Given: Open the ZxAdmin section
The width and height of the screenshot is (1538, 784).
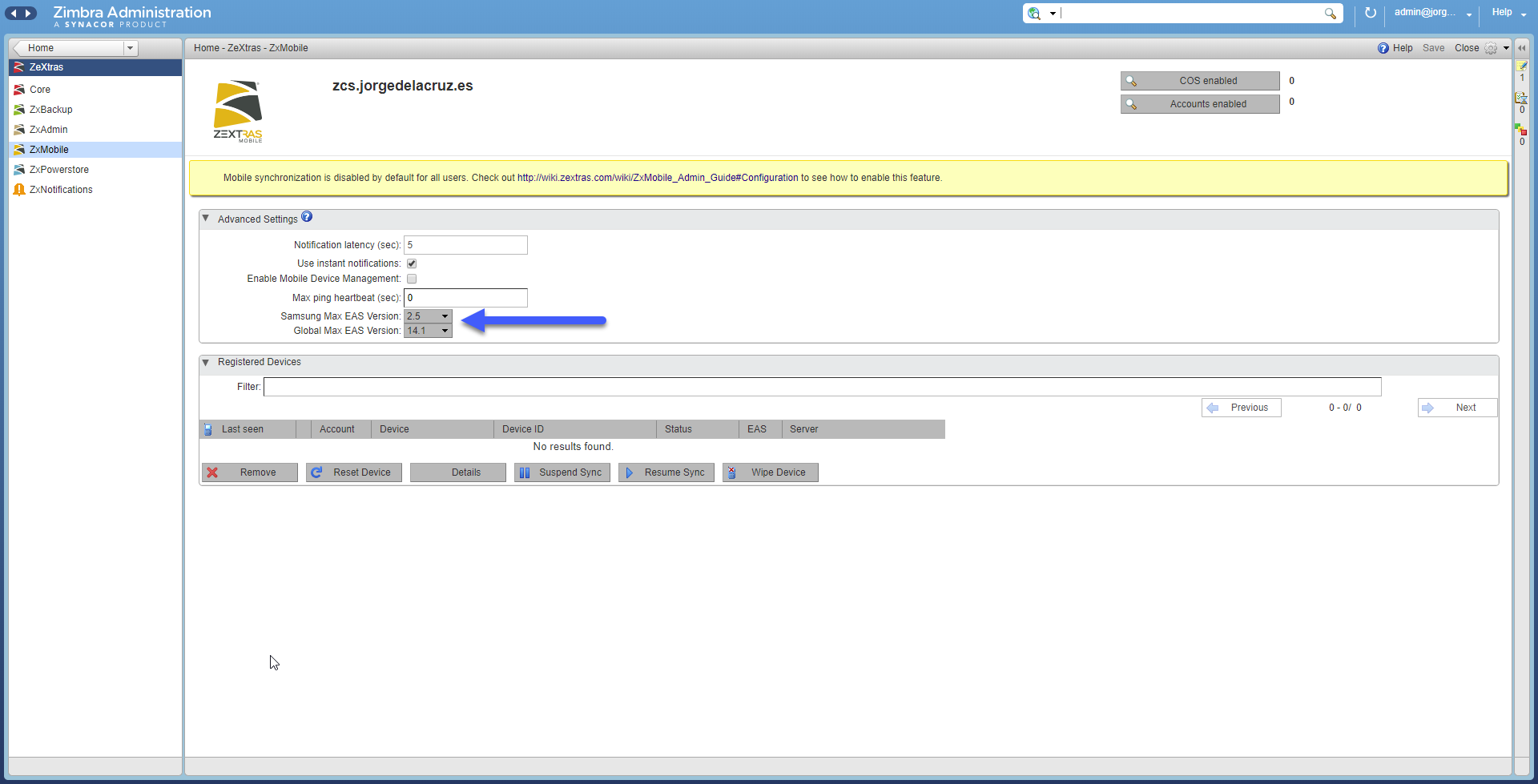Looking at the screenshot, I should coord(95,130).
